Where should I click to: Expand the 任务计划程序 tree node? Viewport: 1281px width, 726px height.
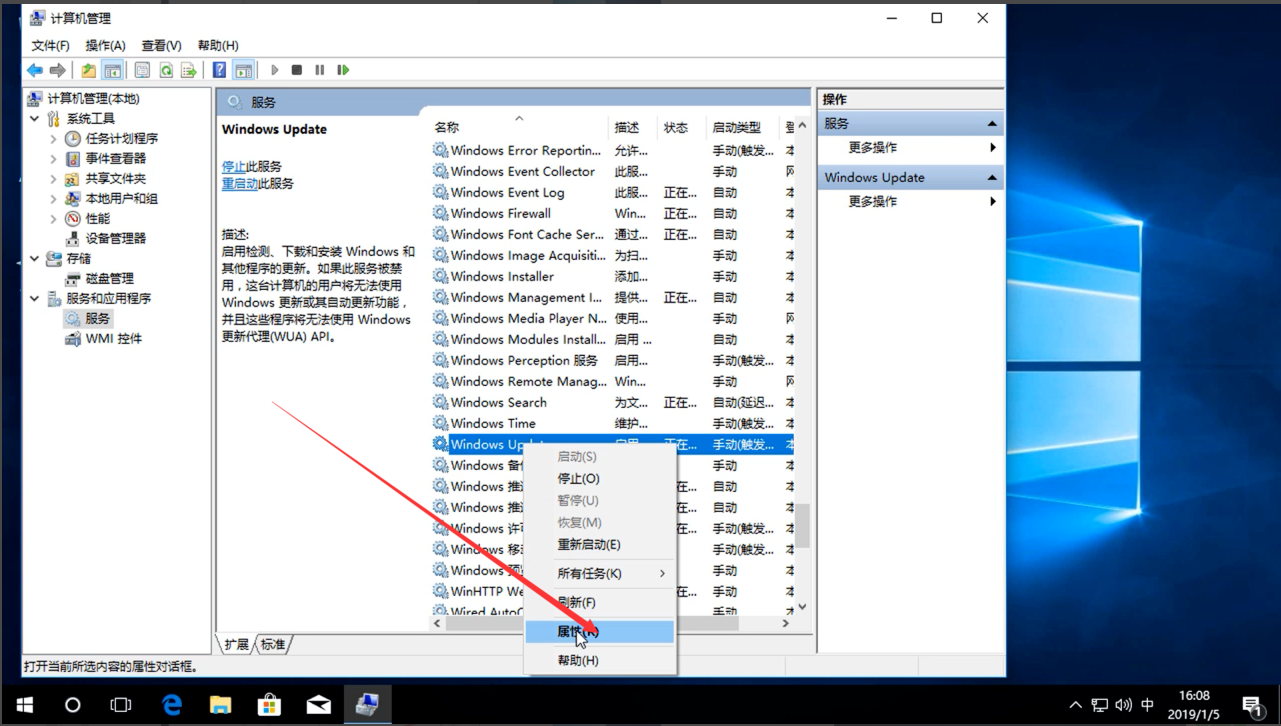(54, 139)
